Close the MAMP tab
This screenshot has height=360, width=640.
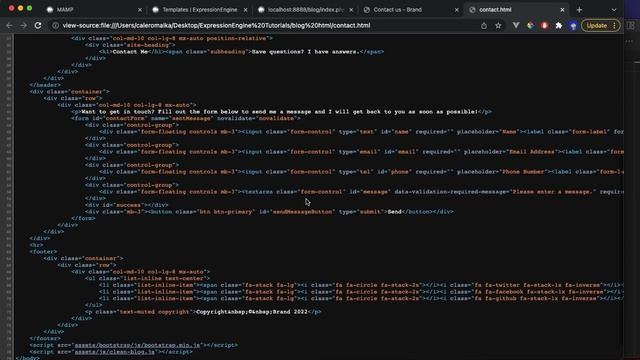[140, 10]
